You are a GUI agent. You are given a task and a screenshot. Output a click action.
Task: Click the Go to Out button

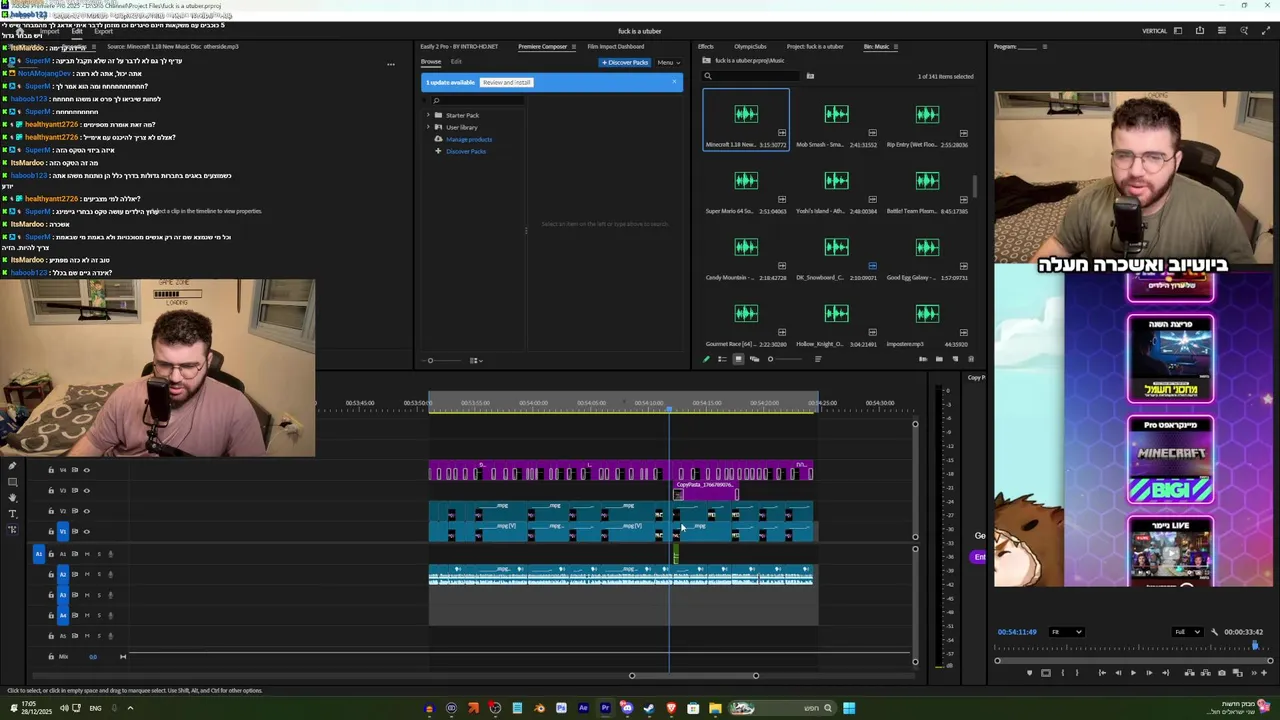[1165, 673]
